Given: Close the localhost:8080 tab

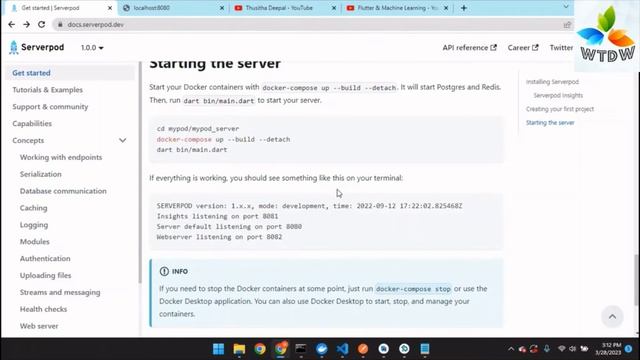Looking at the screenshot, I should pos(222,8).
